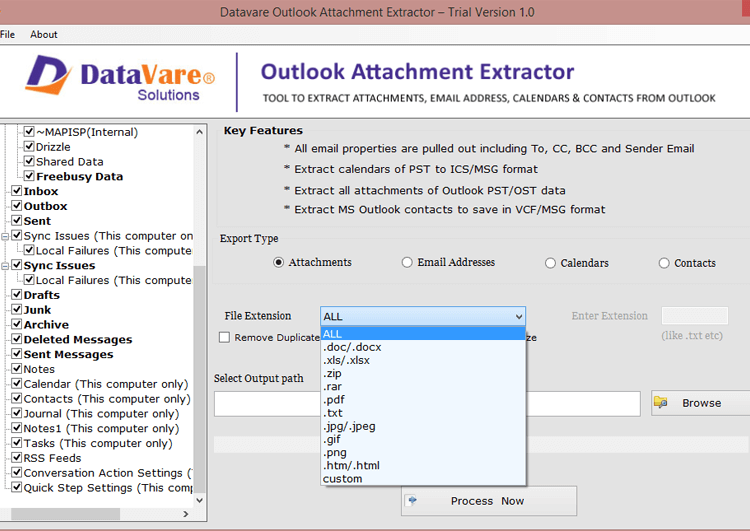Screen dimensions: 750x531
Task: Click the Enter Extension input field
Action: coord(695,316)
